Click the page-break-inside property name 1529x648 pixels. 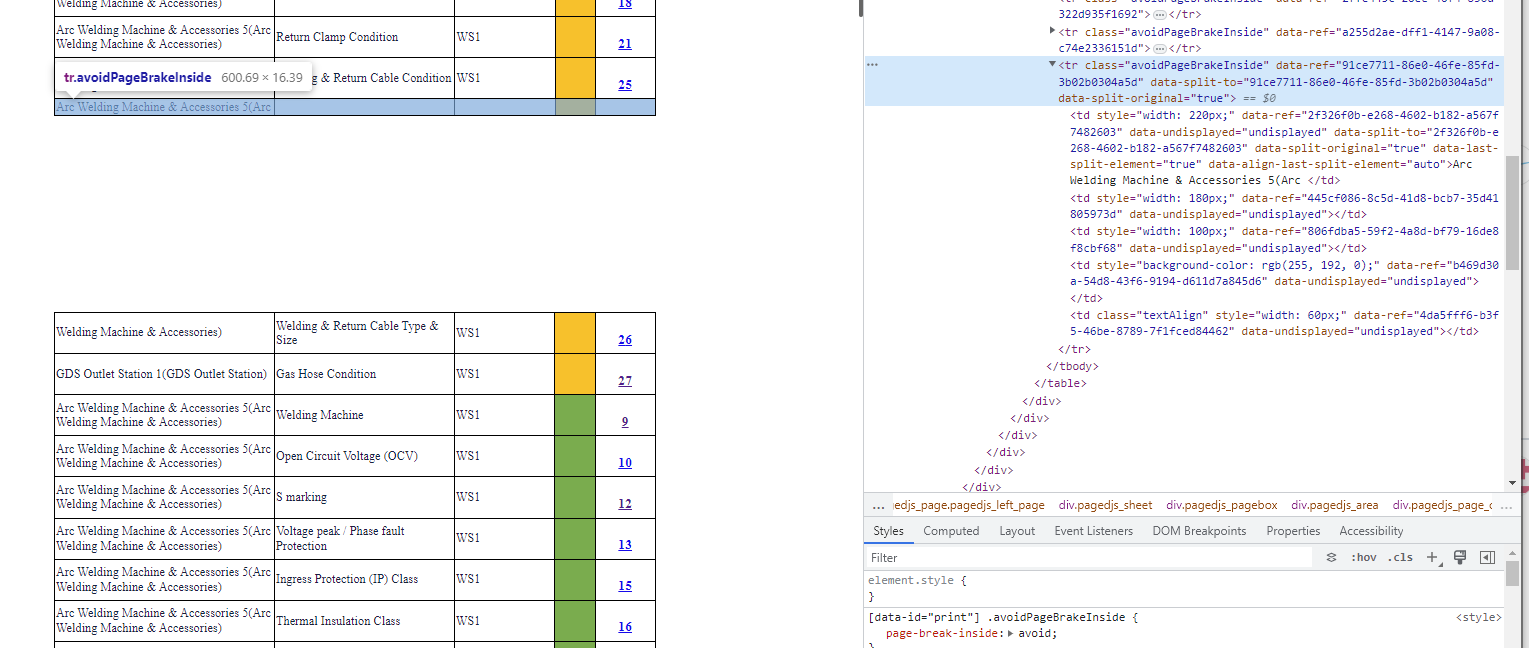tap(943, 633)
